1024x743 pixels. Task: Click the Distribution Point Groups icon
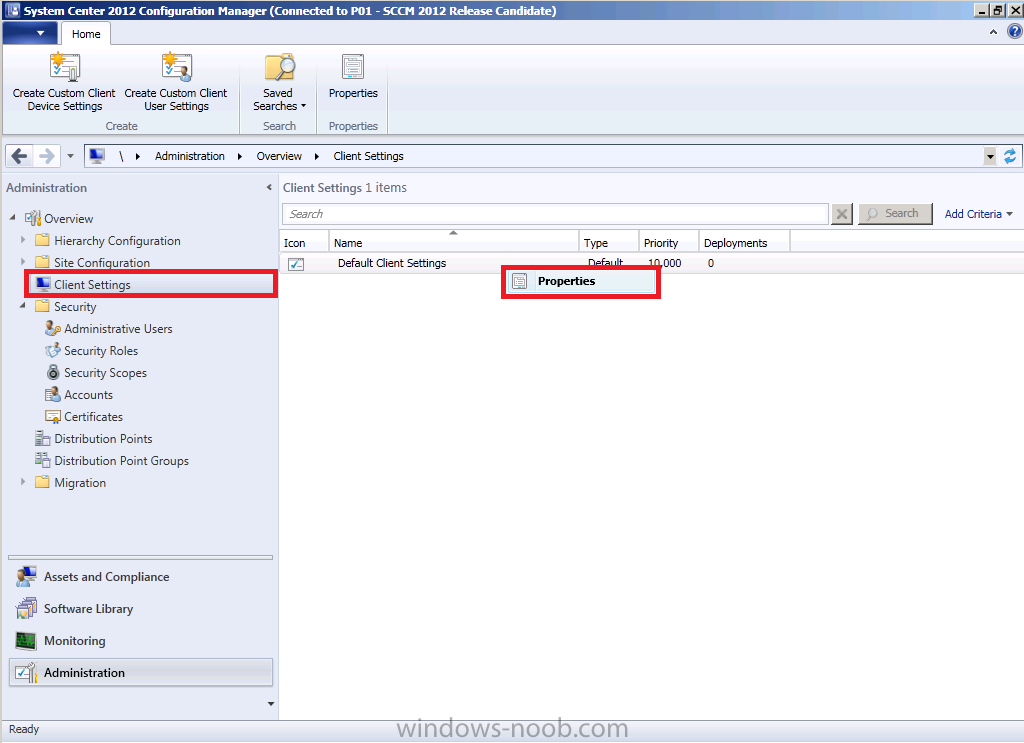click(42, 460)
